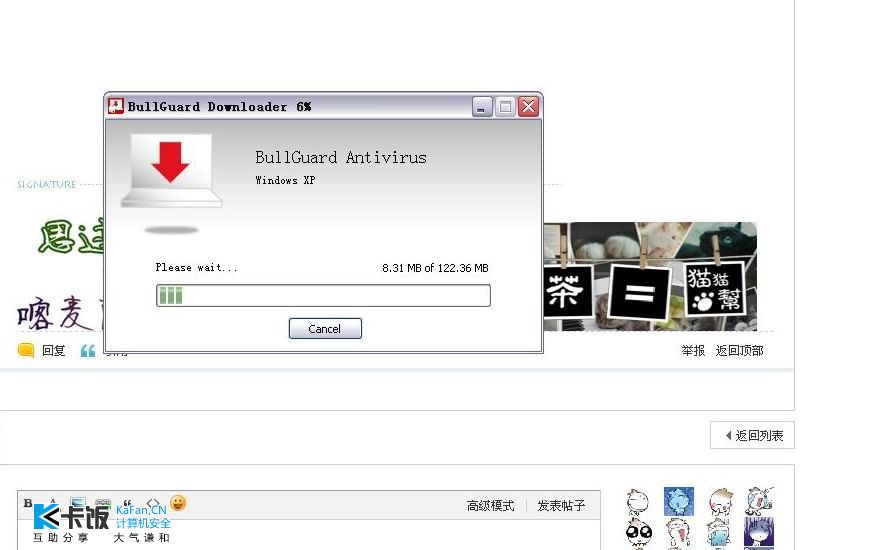876x550 pixels.
Task: Cancel the BullGuard download
Action: (x=325, y=329)
